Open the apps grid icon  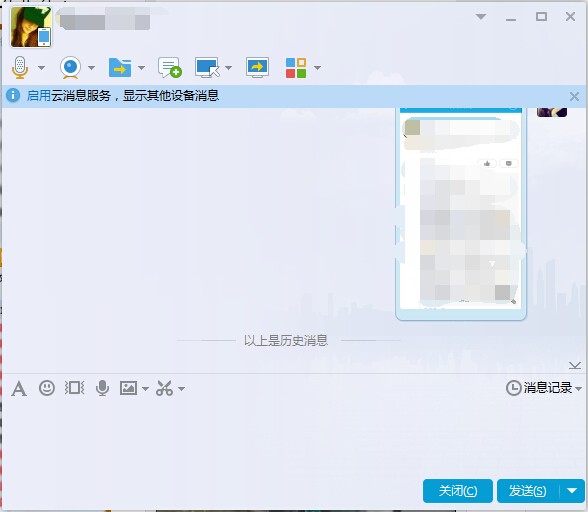pyautogui.click(x=296, y=68)
